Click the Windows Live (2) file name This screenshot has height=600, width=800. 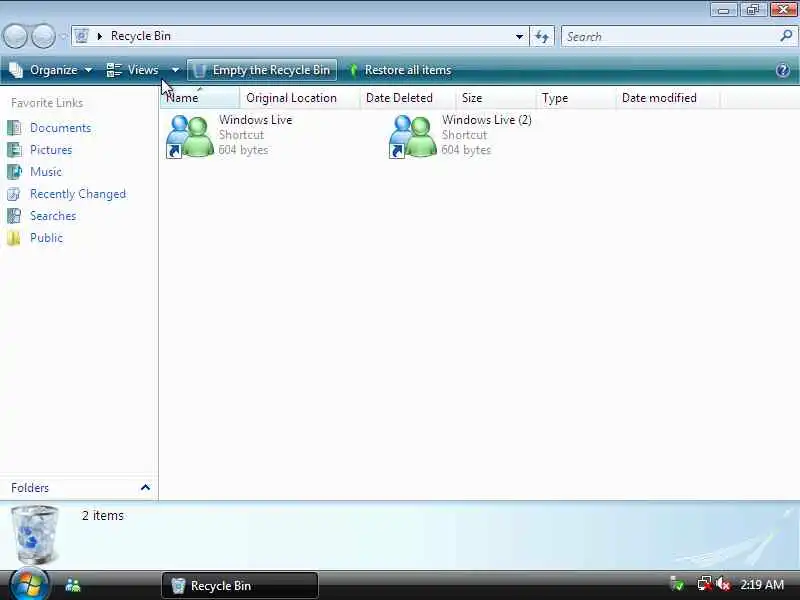click(487, 120)
